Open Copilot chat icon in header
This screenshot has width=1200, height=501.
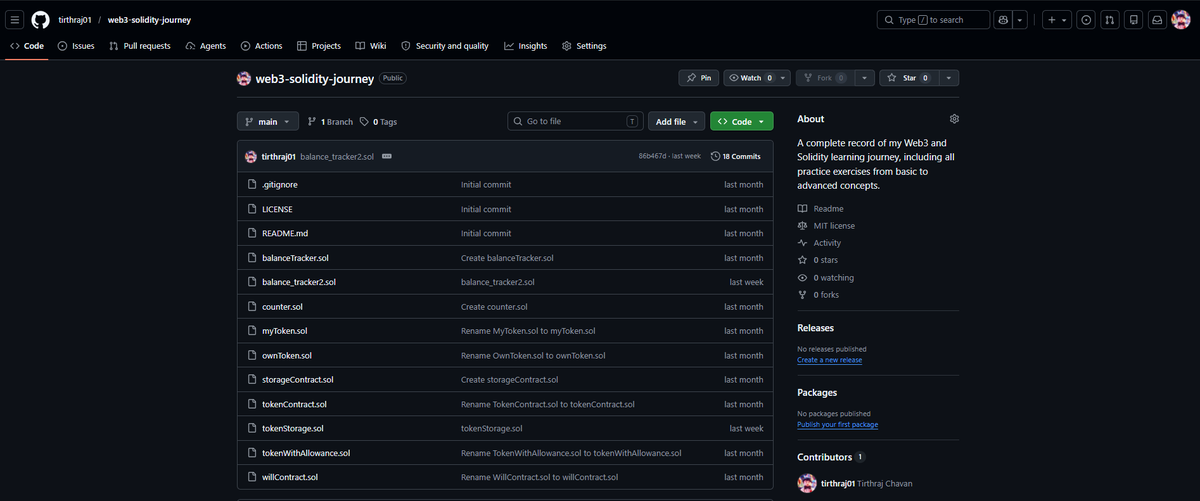tap(1001, 20)
